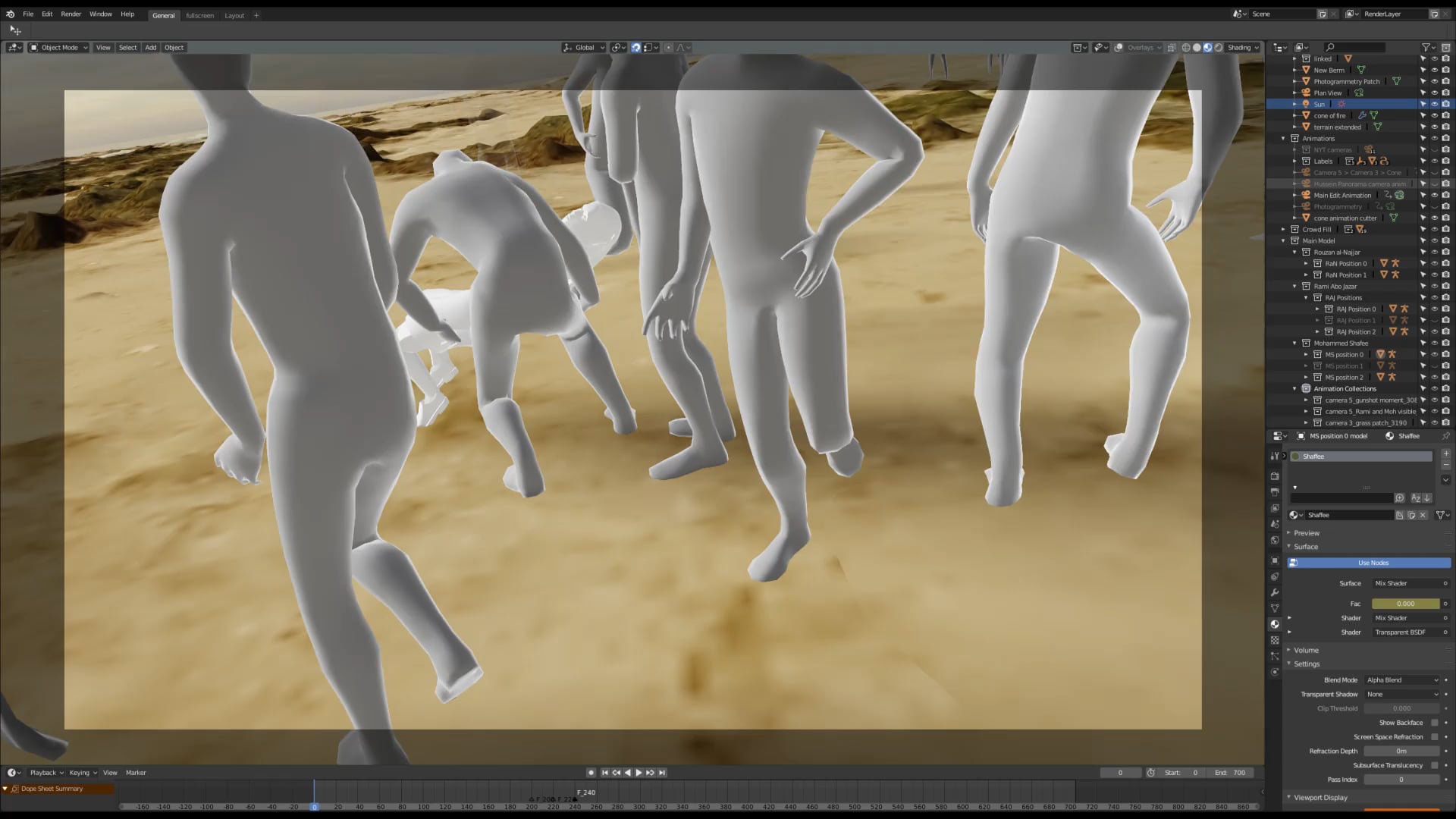1456x819 pixels.
Task: Hide the Sun object with eye icon
Action: click(1434, 104)
